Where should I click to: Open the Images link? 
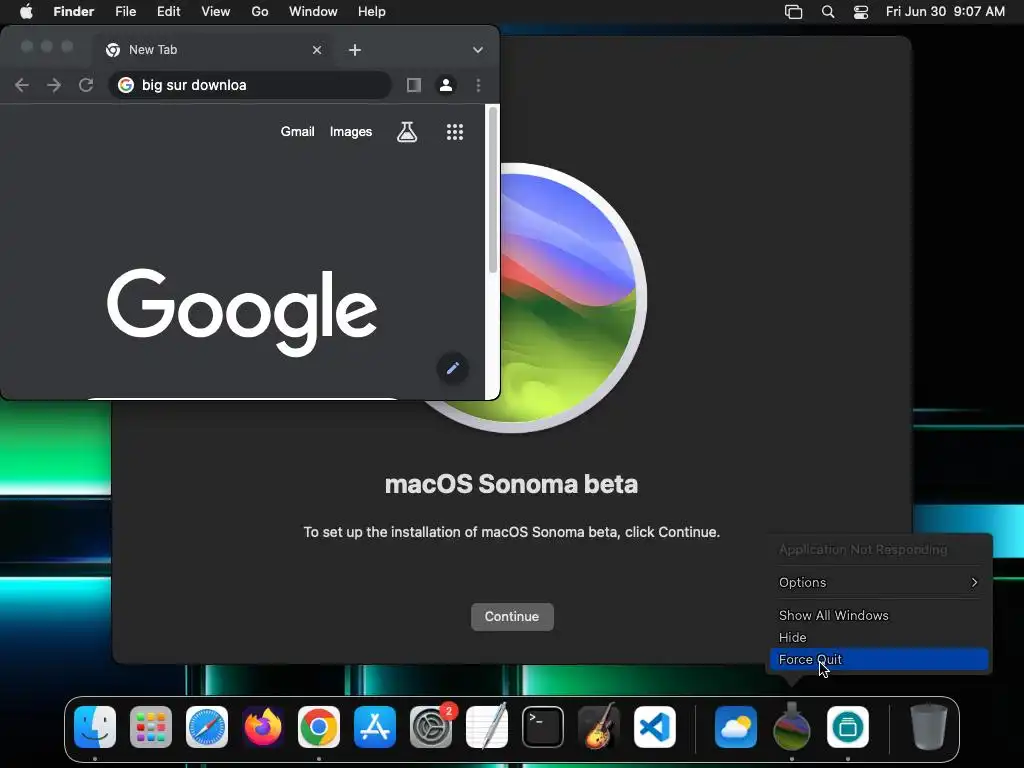[351, 131]
